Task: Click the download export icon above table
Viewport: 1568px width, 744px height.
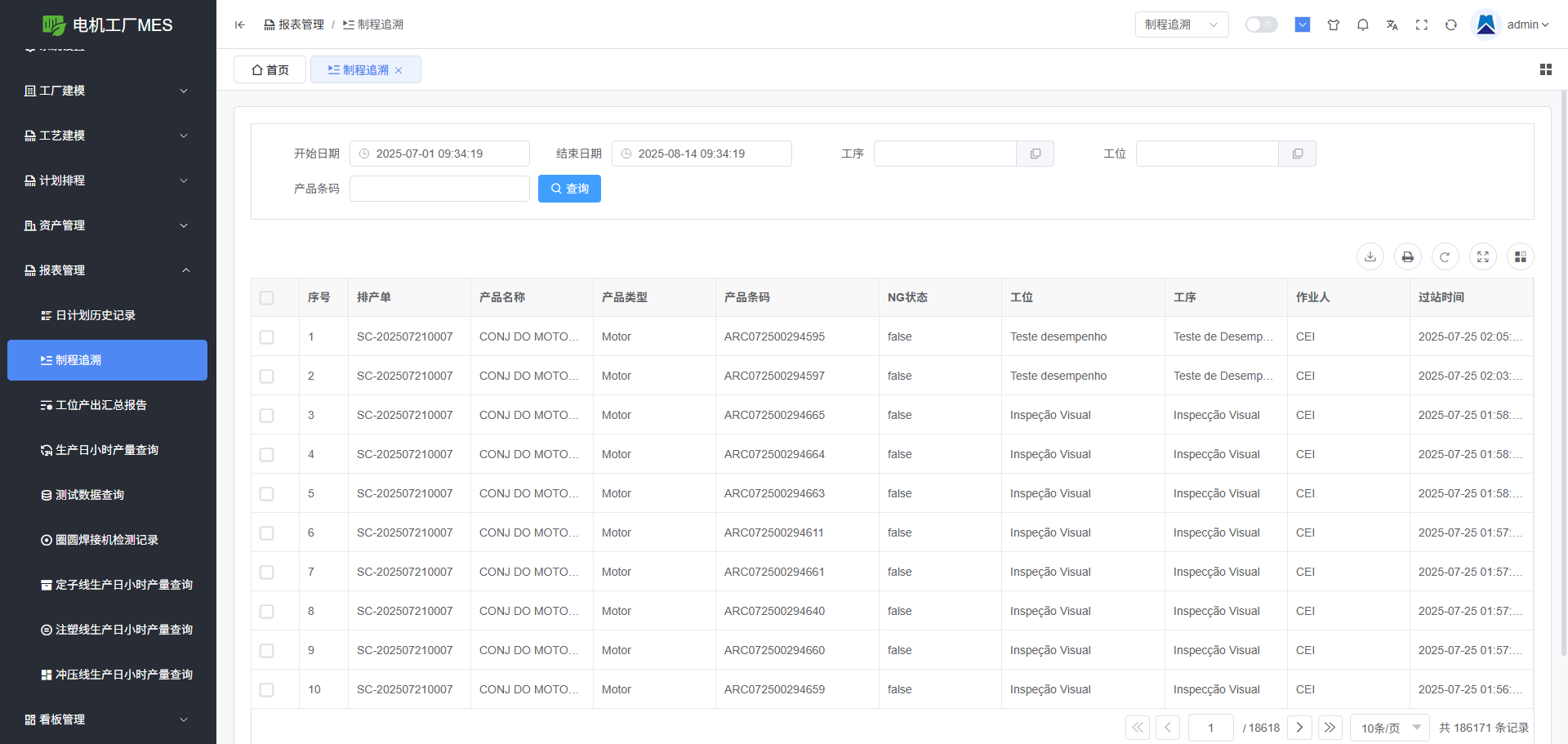Action: click(x=1370, y=256)
